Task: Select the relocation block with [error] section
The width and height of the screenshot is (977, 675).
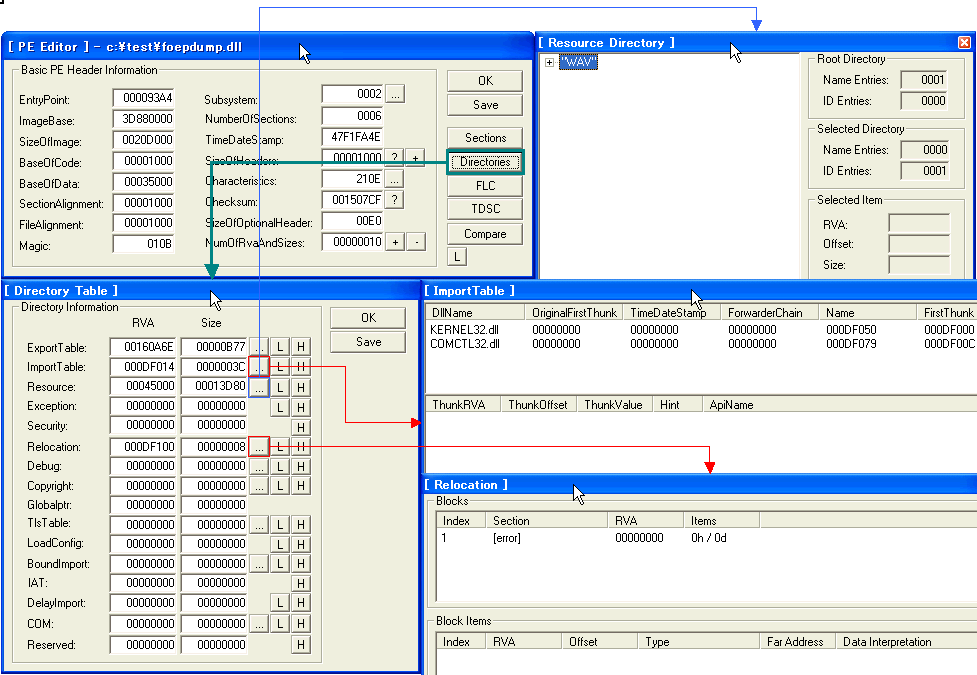Action: click(x=707, y=538)
